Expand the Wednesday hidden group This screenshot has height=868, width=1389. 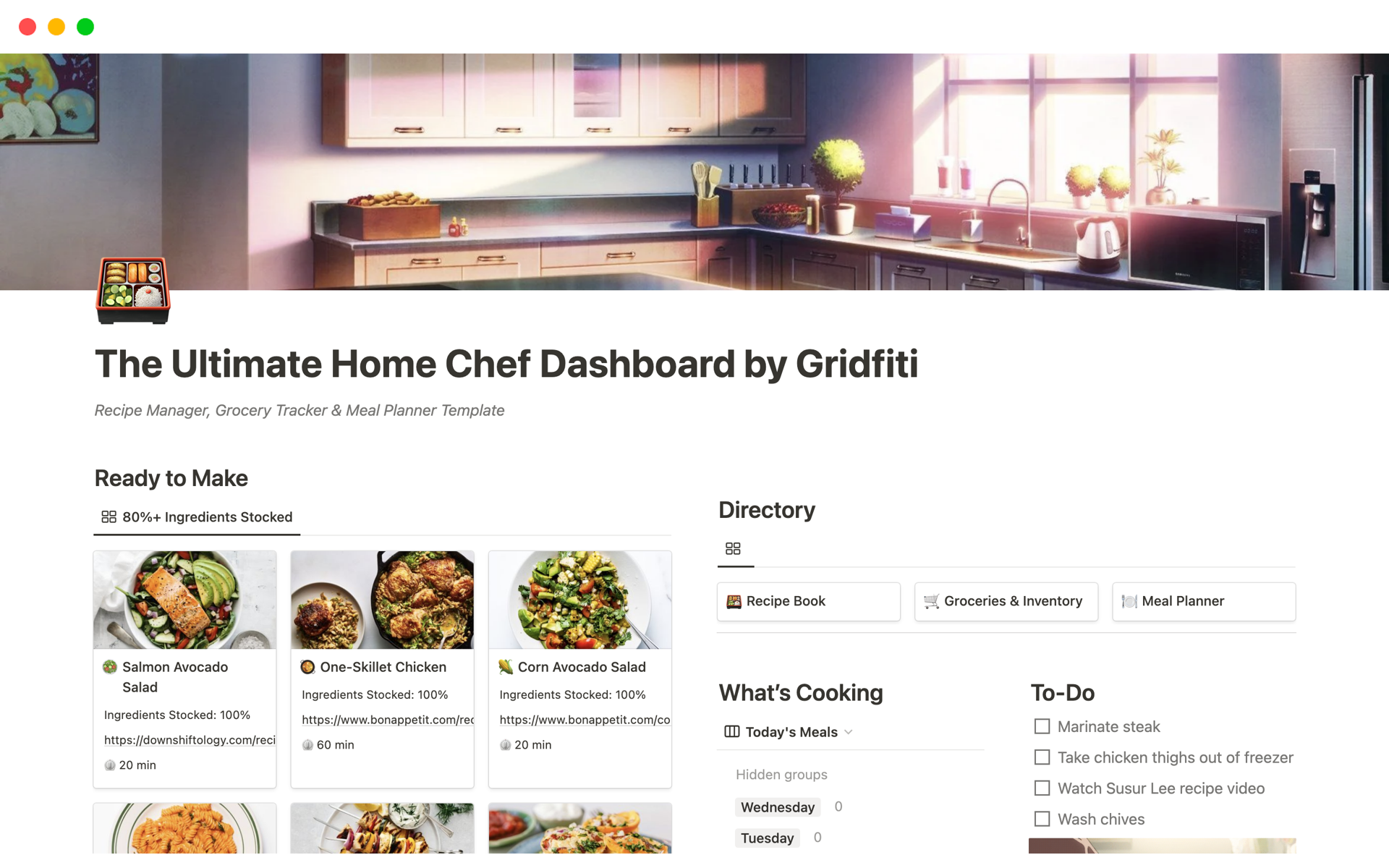pos(778,806)
